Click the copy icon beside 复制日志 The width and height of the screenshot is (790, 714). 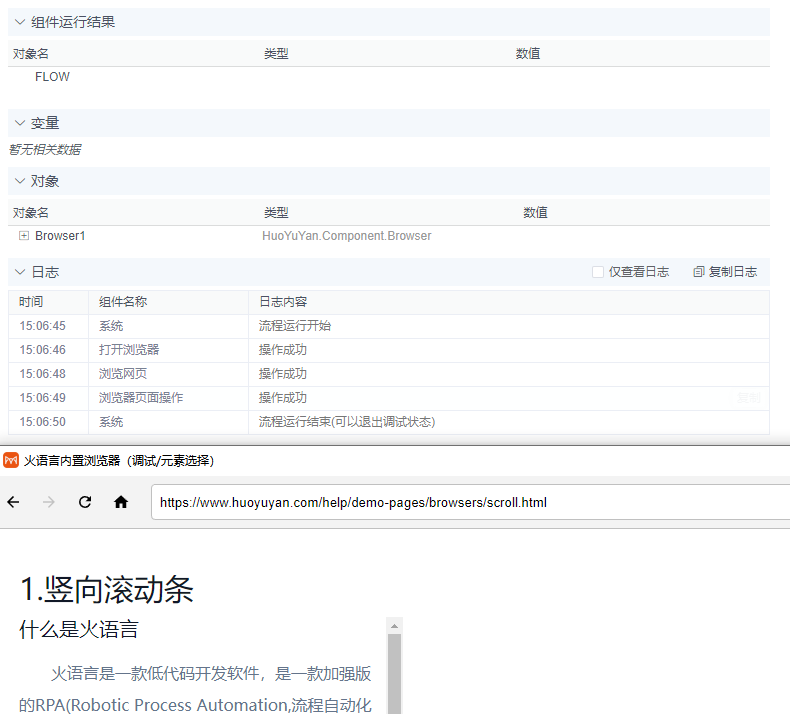click(x=698, y=272)
